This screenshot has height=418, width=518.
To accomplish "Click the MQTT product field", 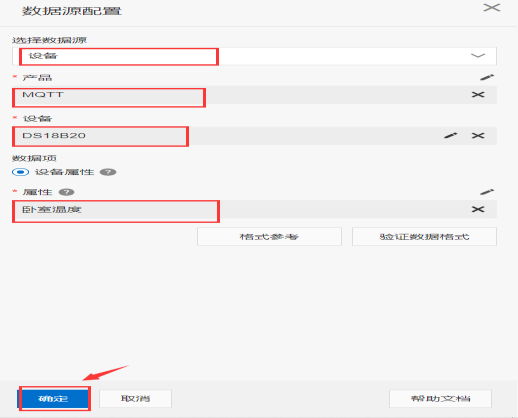I will [x=254, y=95].
